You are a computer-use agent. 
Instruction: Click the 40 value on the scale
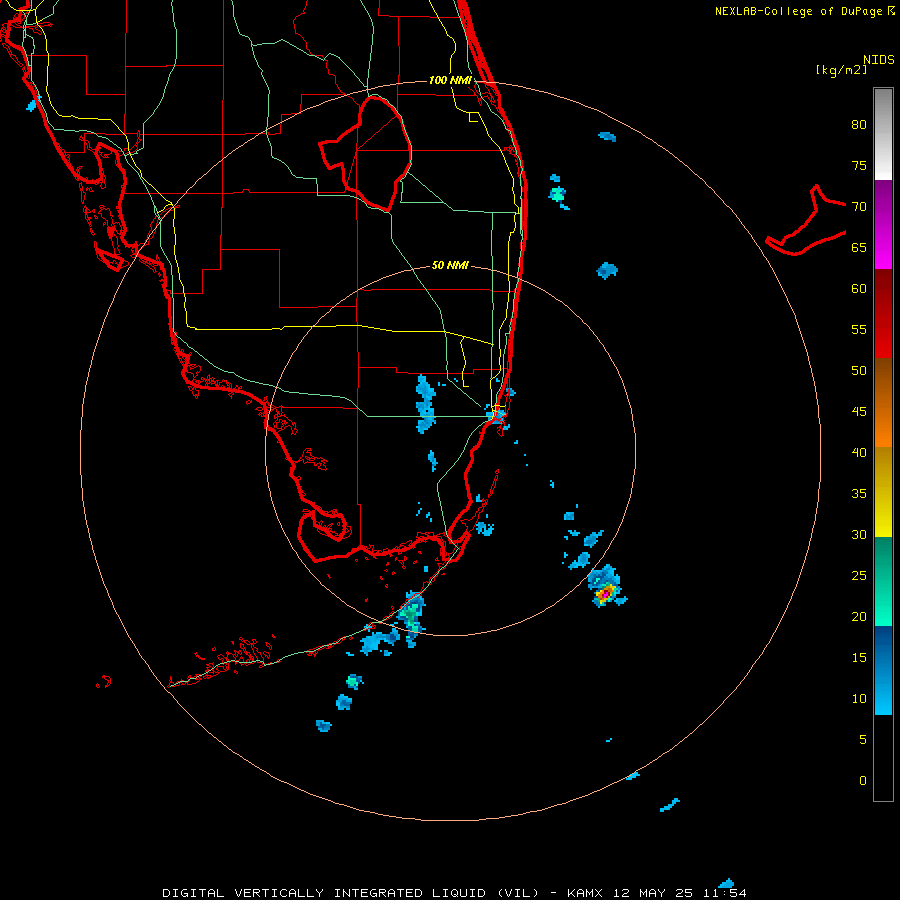[x=859, y=452]
